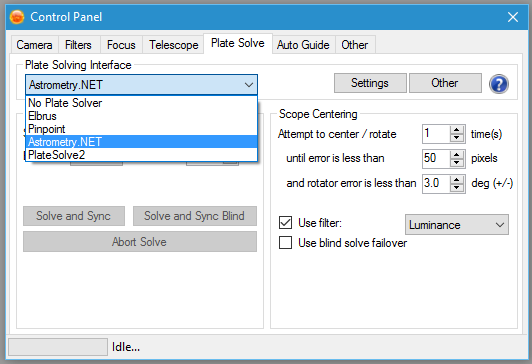The width and height of the screenshot is (532, 364).
Task: Increase rotator error degrees value
Action: click(x=457, y=180)
